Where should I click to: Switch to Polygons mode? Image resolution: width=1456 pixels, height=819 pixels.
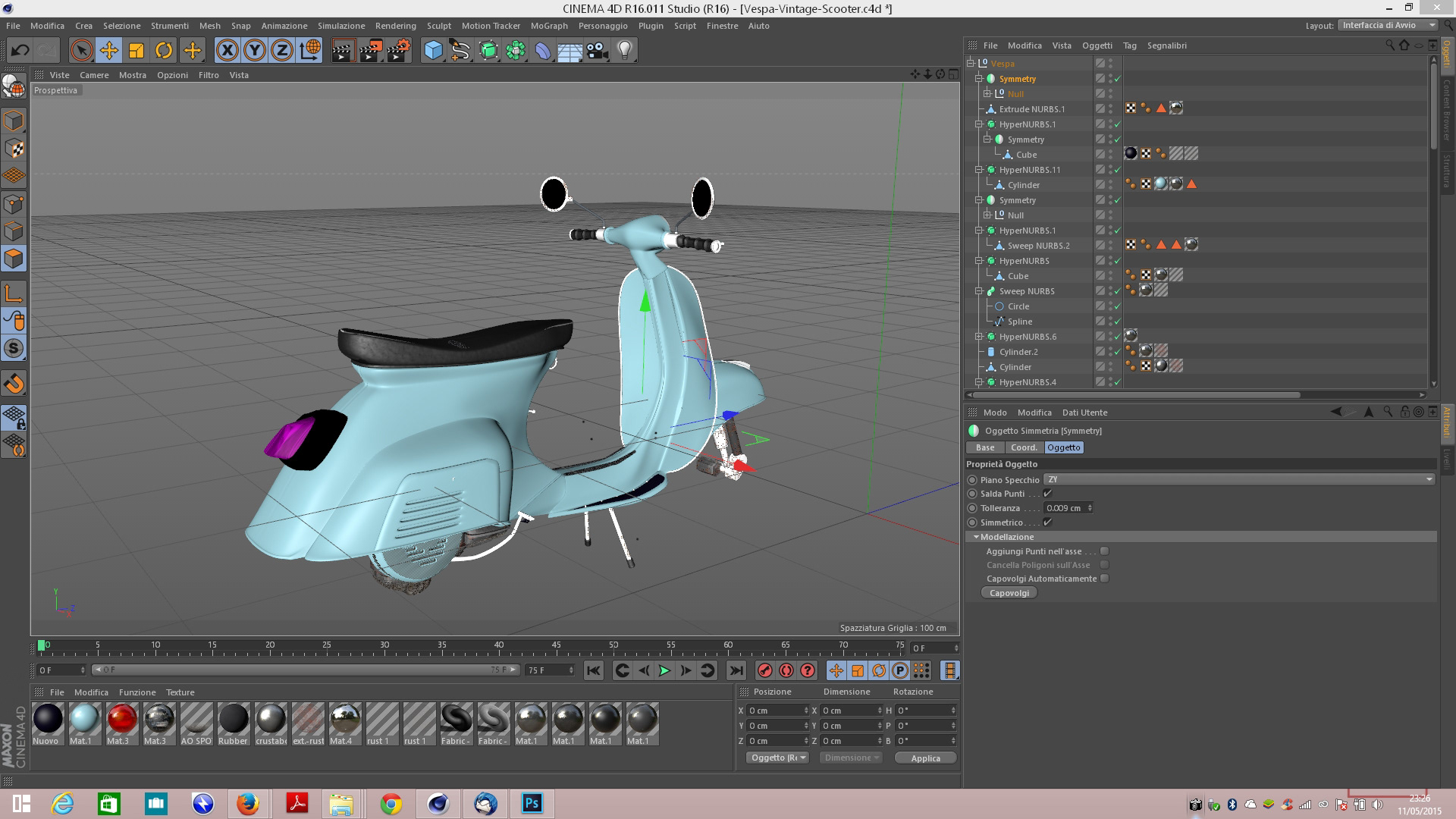point(14,259)
